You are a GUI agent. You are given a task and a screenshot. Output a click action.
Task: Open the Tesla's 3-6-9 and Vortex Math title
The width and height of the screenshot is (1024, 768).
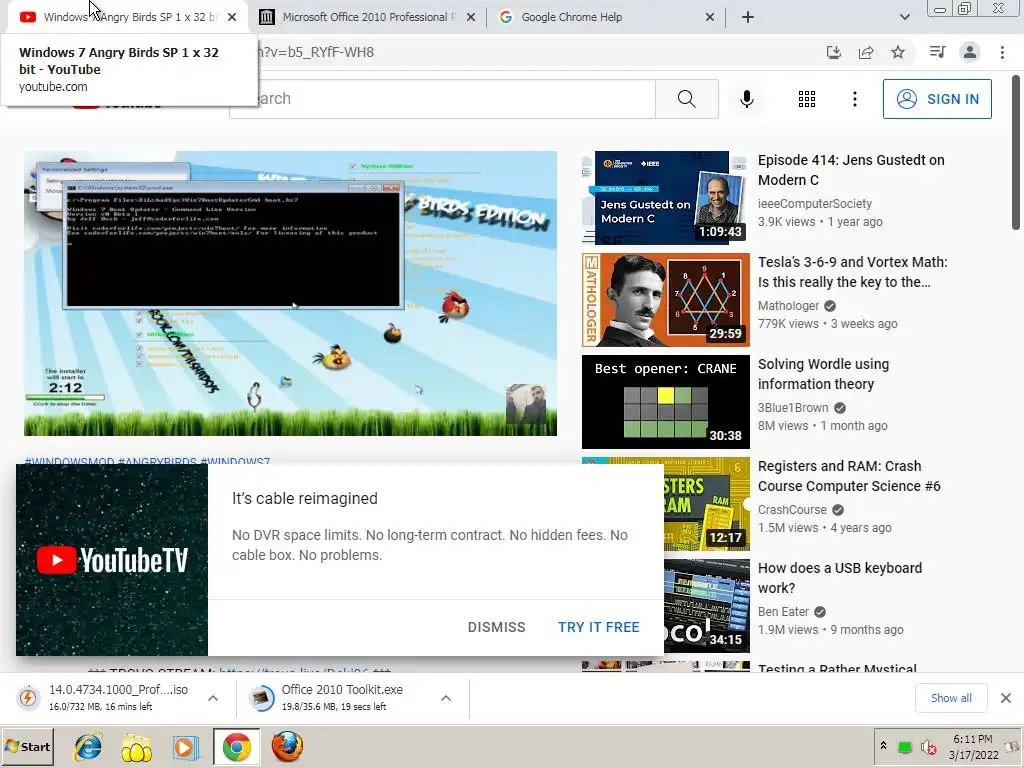852,272
